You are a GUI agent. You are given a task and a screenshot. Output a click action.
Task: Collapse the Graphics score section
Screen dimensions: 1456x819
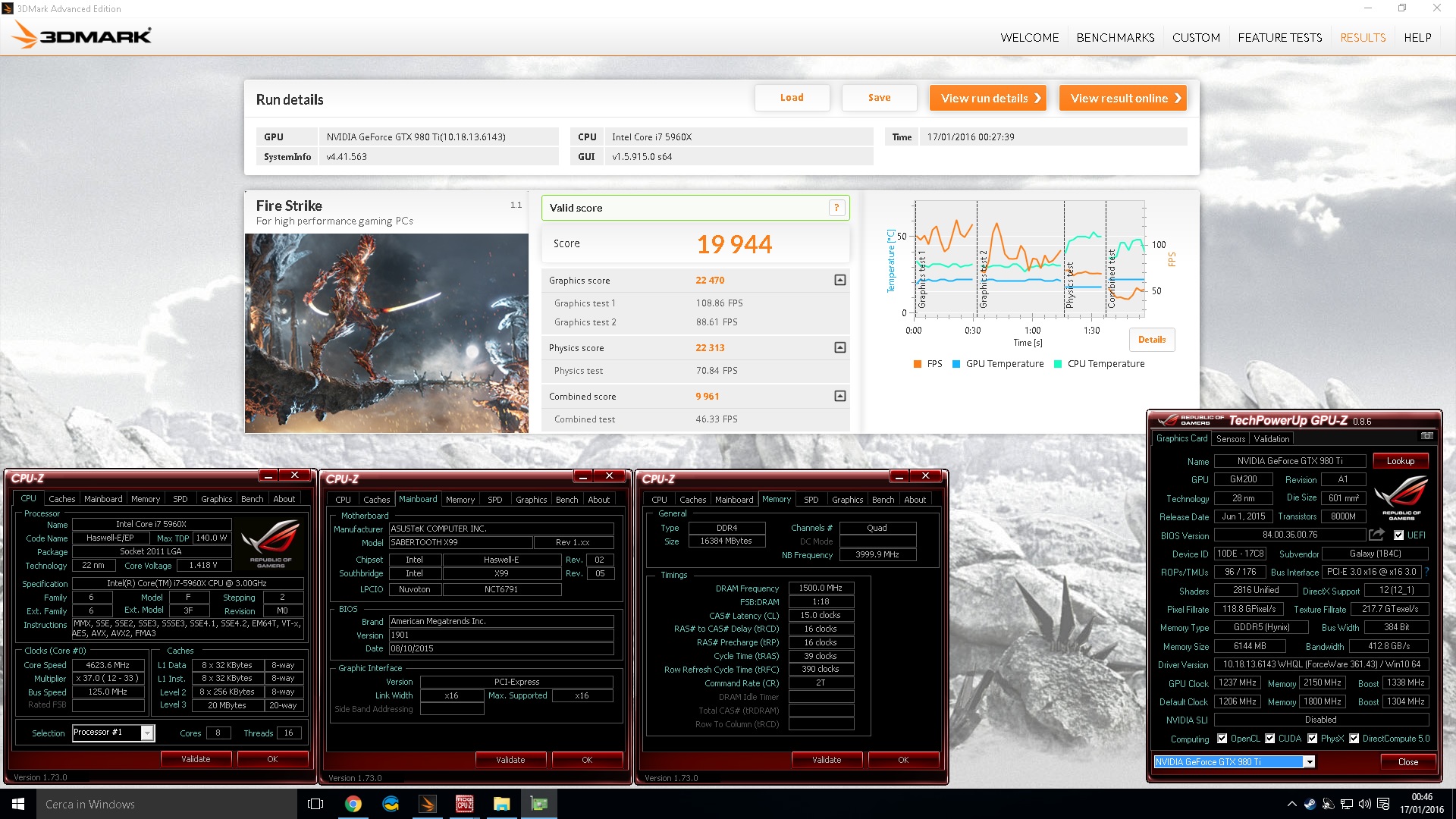(x=839, y=281)
